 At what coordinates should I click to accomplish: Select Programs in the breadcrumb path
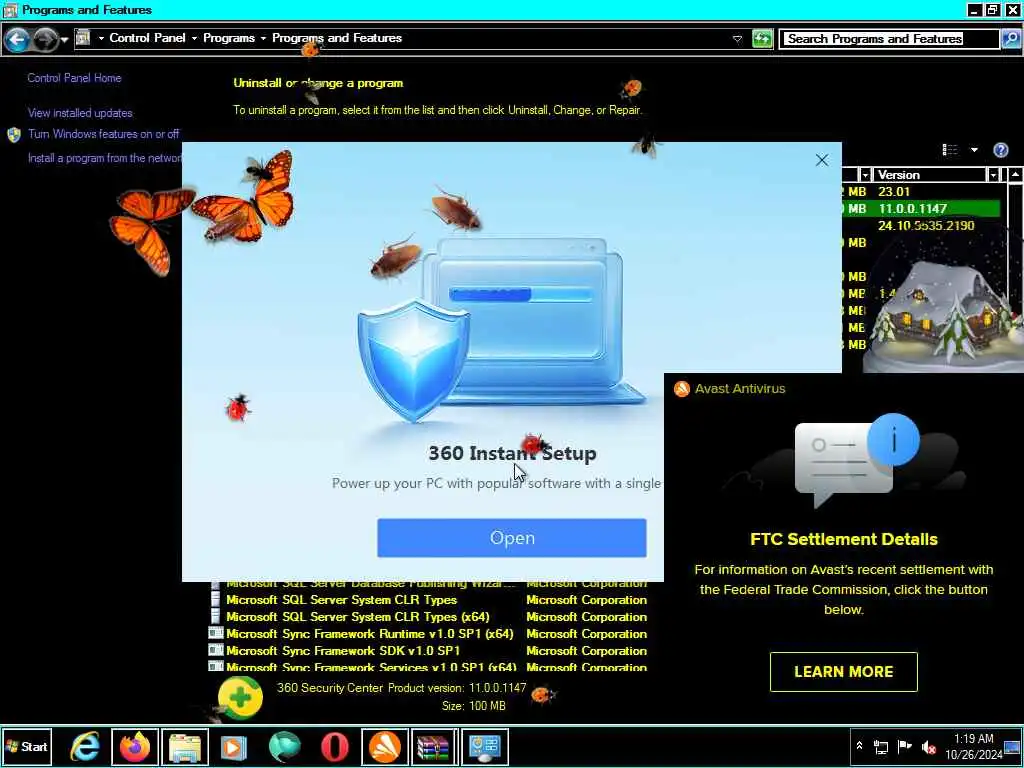coord(229,38)
